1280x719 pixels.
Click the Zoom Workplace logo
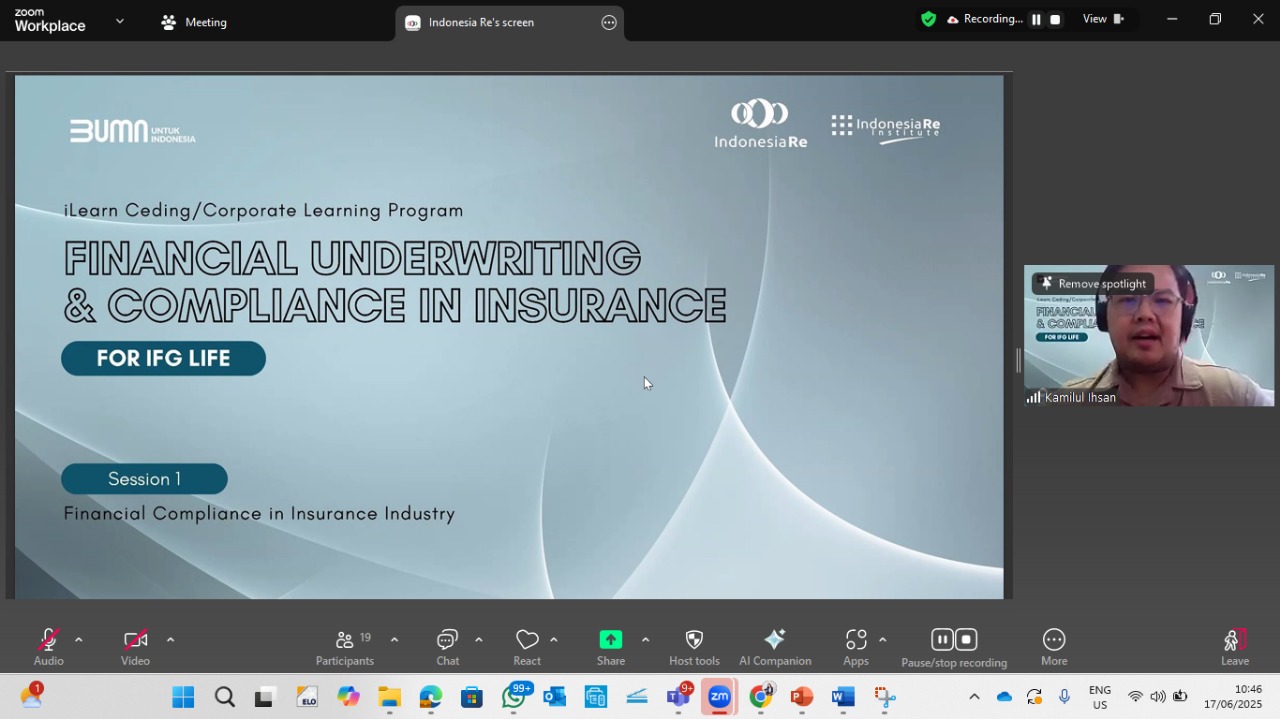[x=50, y=21]
